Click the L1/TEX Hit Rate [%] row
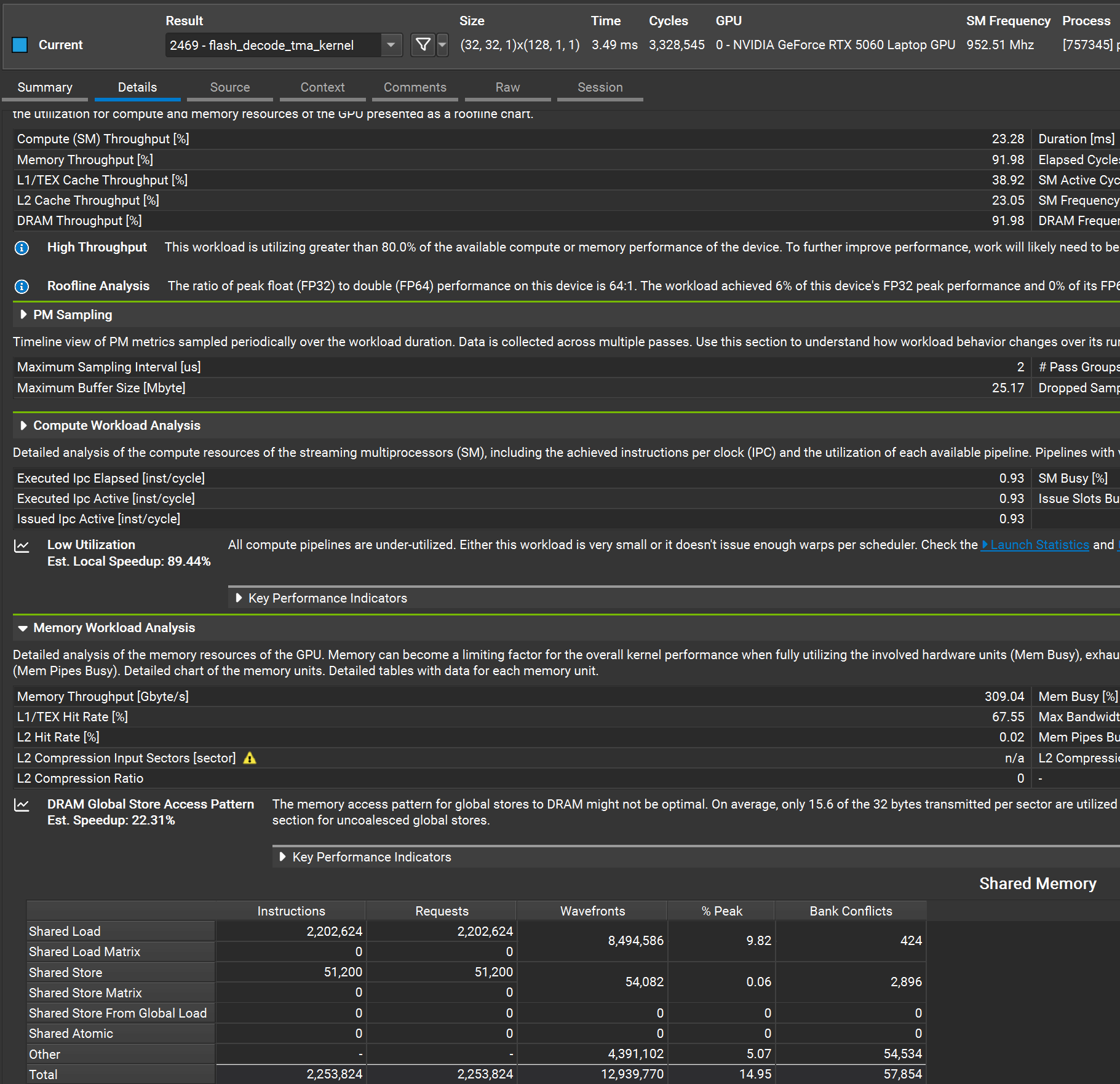The image size is (1120, 1084). click(520, 717)
